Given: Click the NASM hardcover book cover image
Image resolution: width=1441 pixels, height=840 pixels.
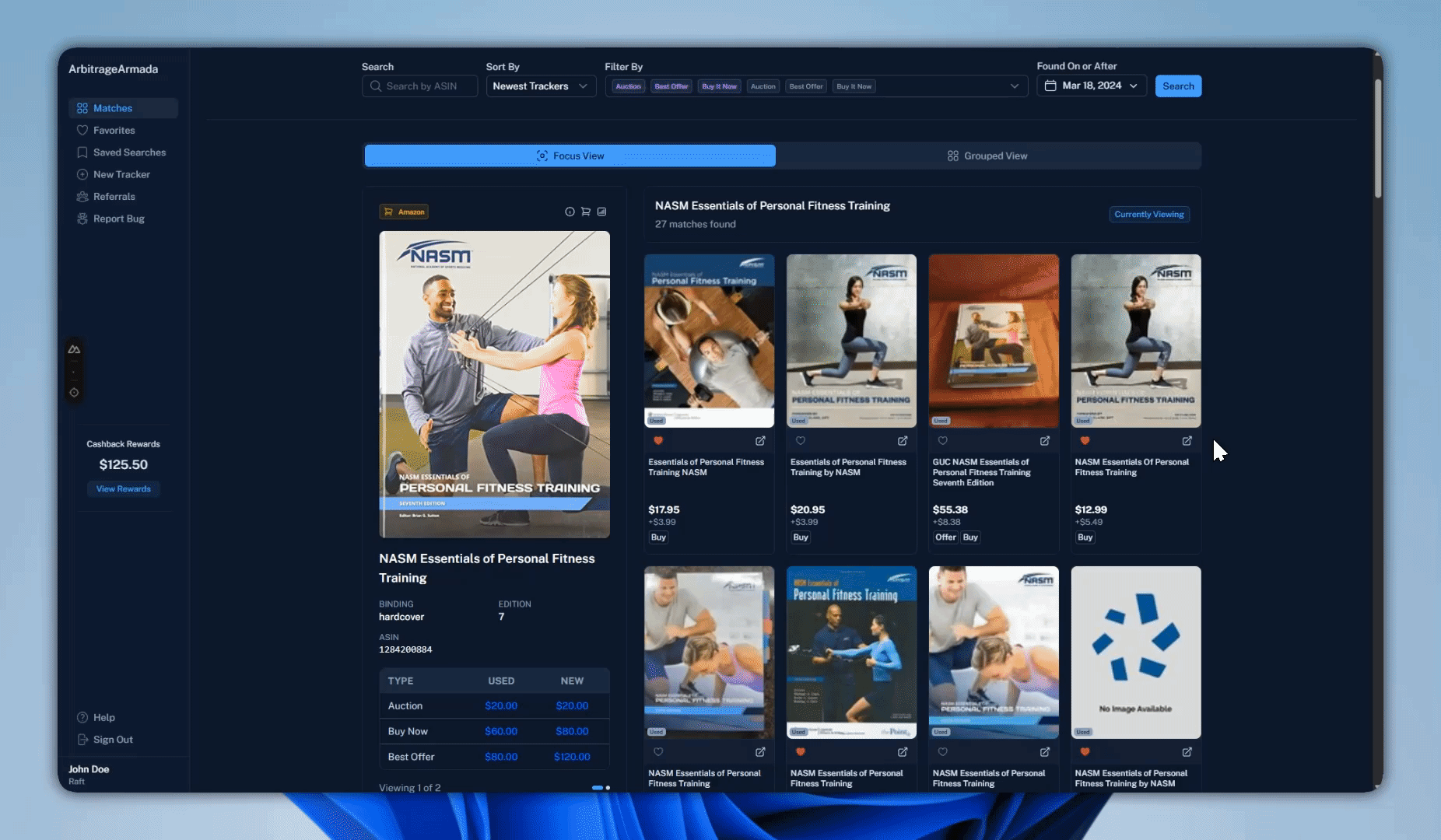Looking at the screenshot, I should (494, 384).
